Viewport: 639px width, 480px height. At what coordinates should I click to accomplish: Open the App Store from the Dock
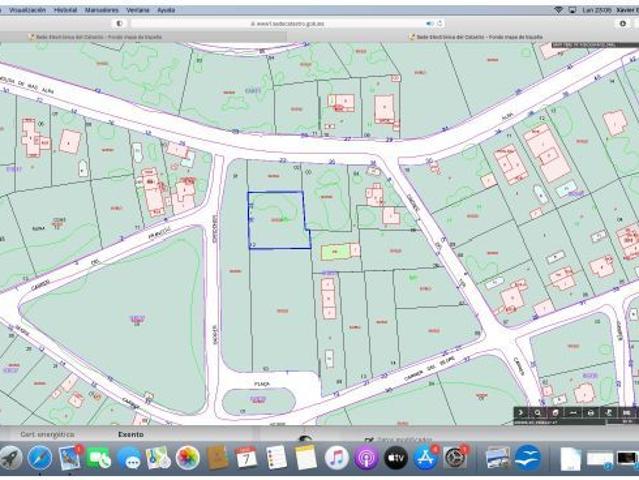coord(425,458)
